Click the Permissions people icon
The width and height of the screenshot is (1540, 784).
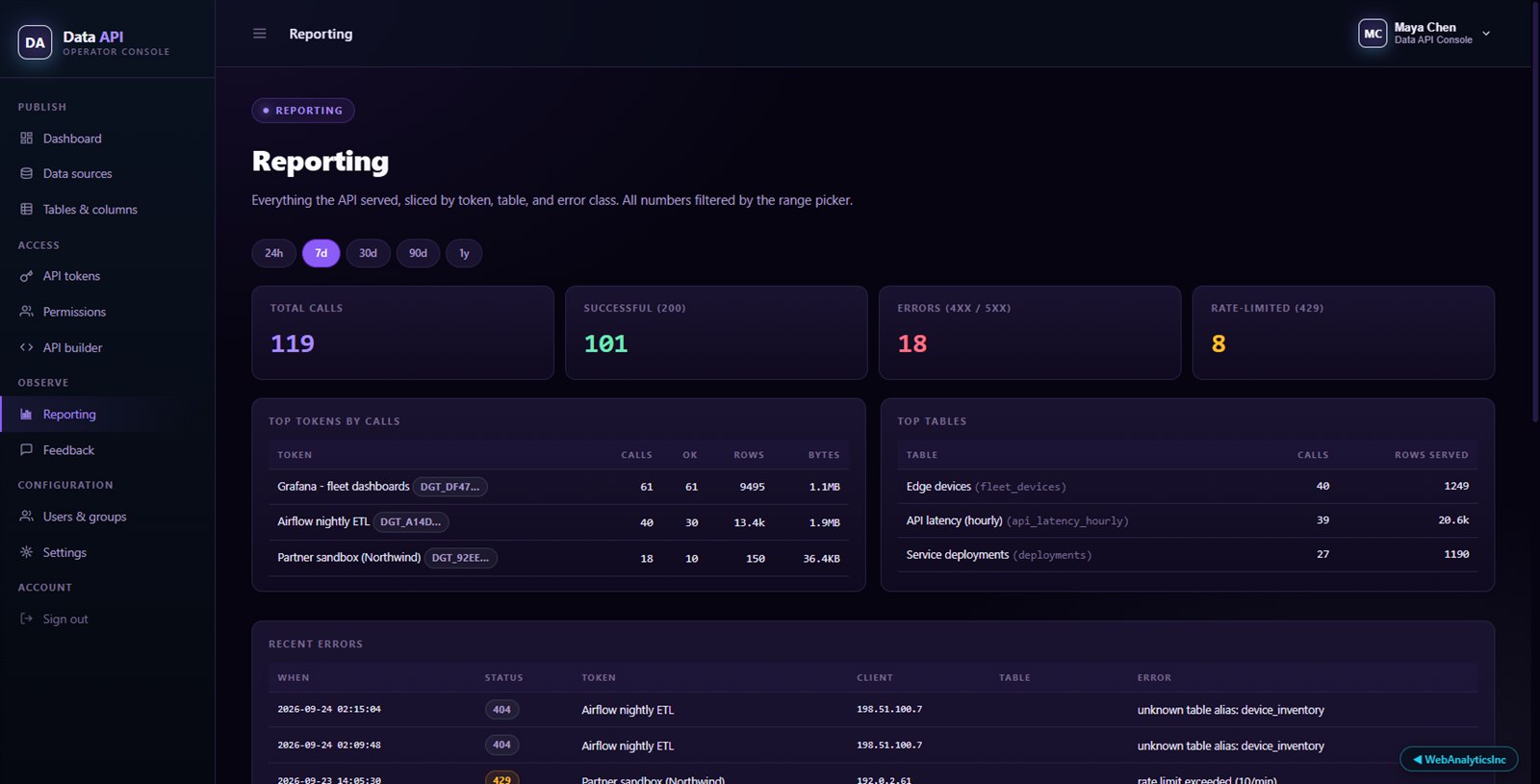(x=26, y=312)
